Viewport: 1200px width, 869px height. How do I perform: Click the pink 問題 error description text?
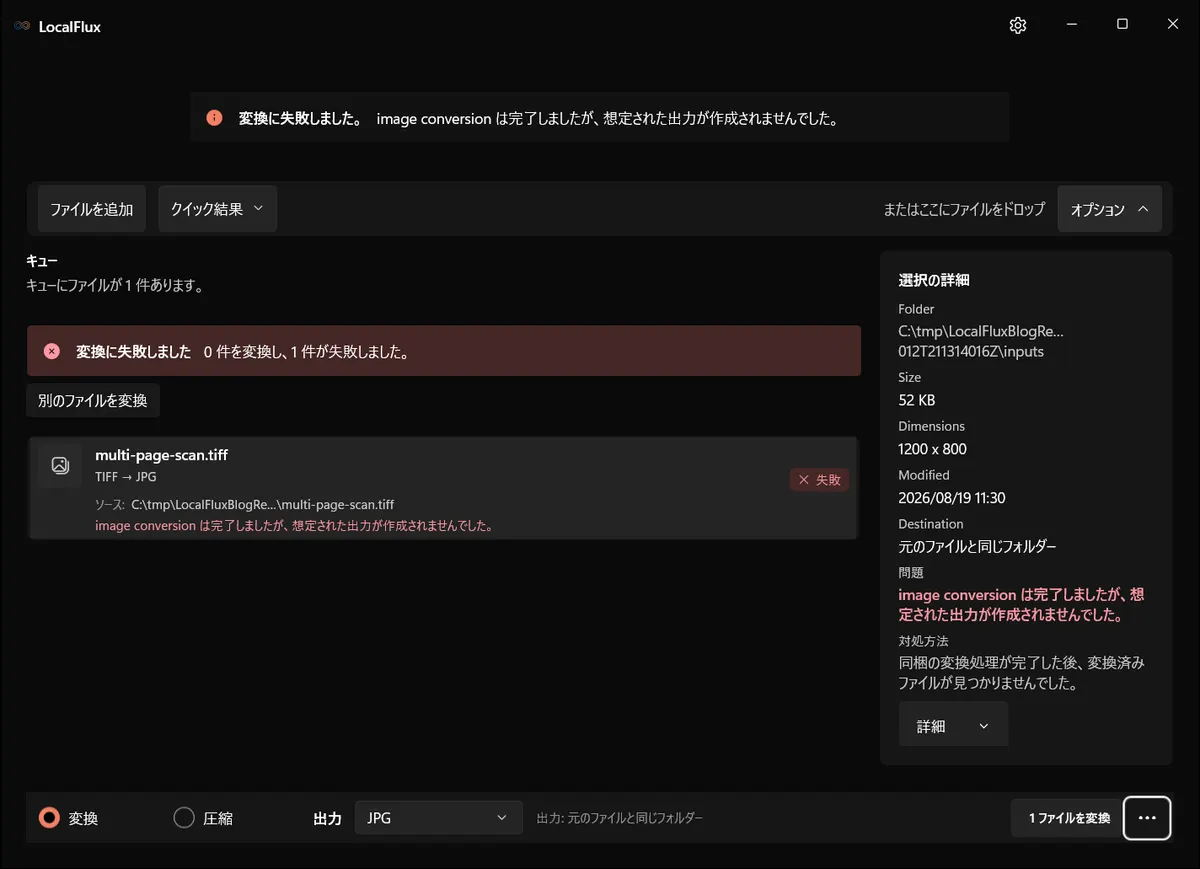coord(1021,605)
